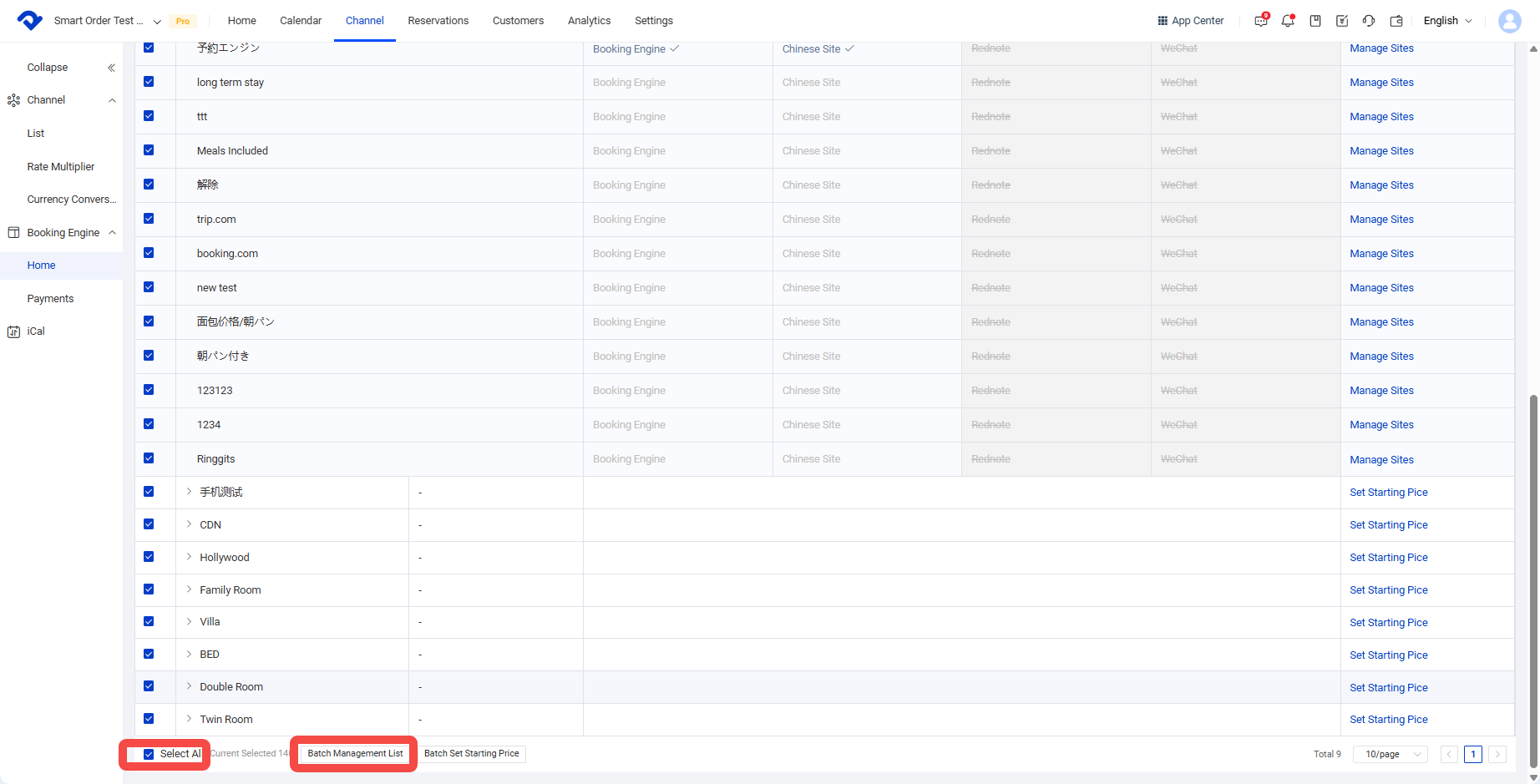Open the English language dropdown

[1448, 21]
